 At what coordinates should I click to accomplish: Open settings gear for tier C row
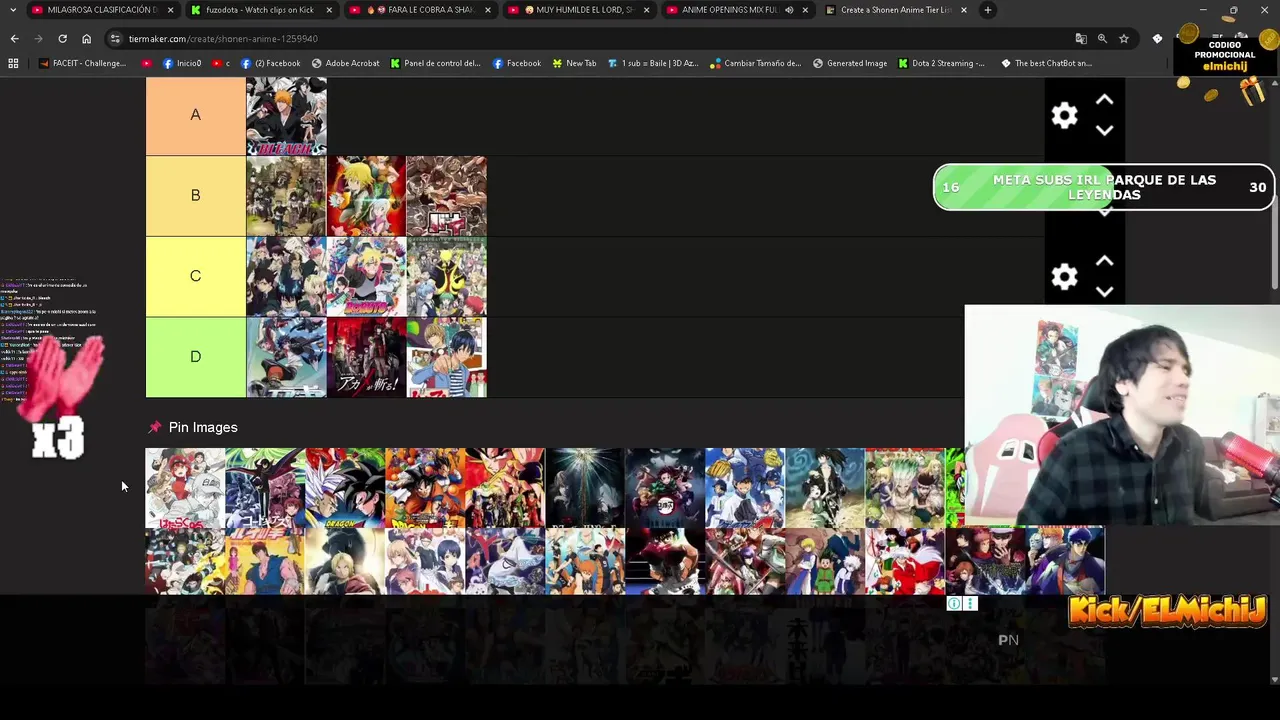coord(1064,276)
